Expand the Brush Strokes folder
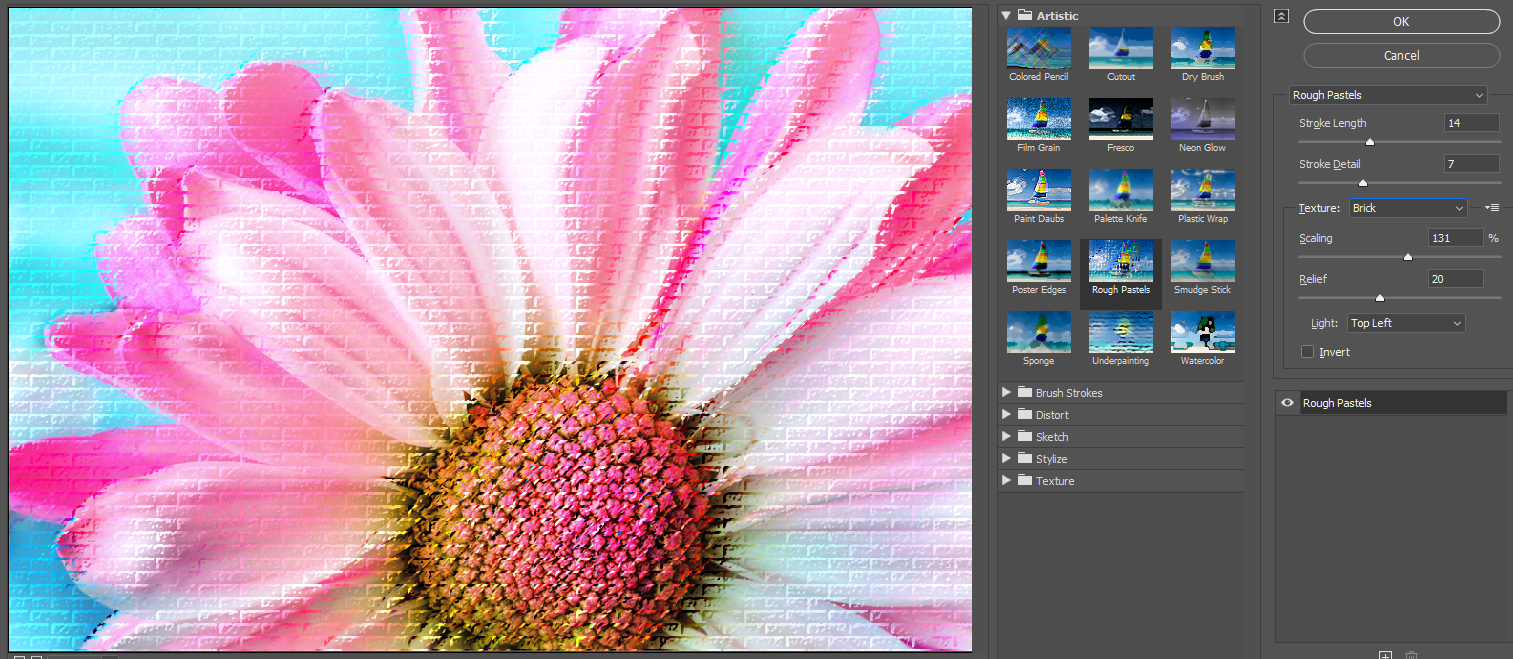 pyautogui.click(x=1006, y=393)
